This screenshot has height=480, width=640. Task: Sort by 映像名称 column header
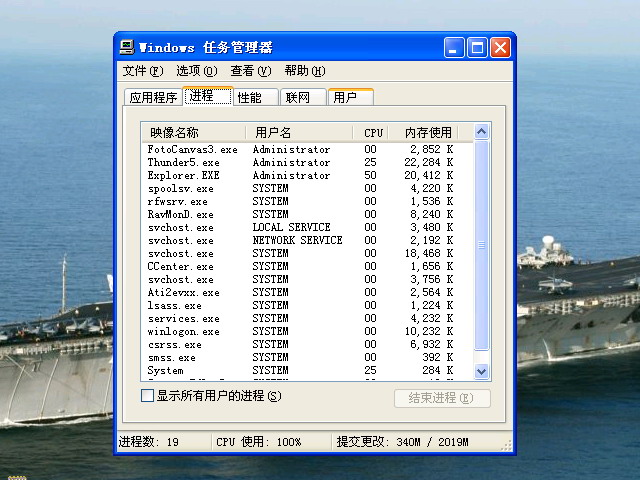click(x=194, y=133)
